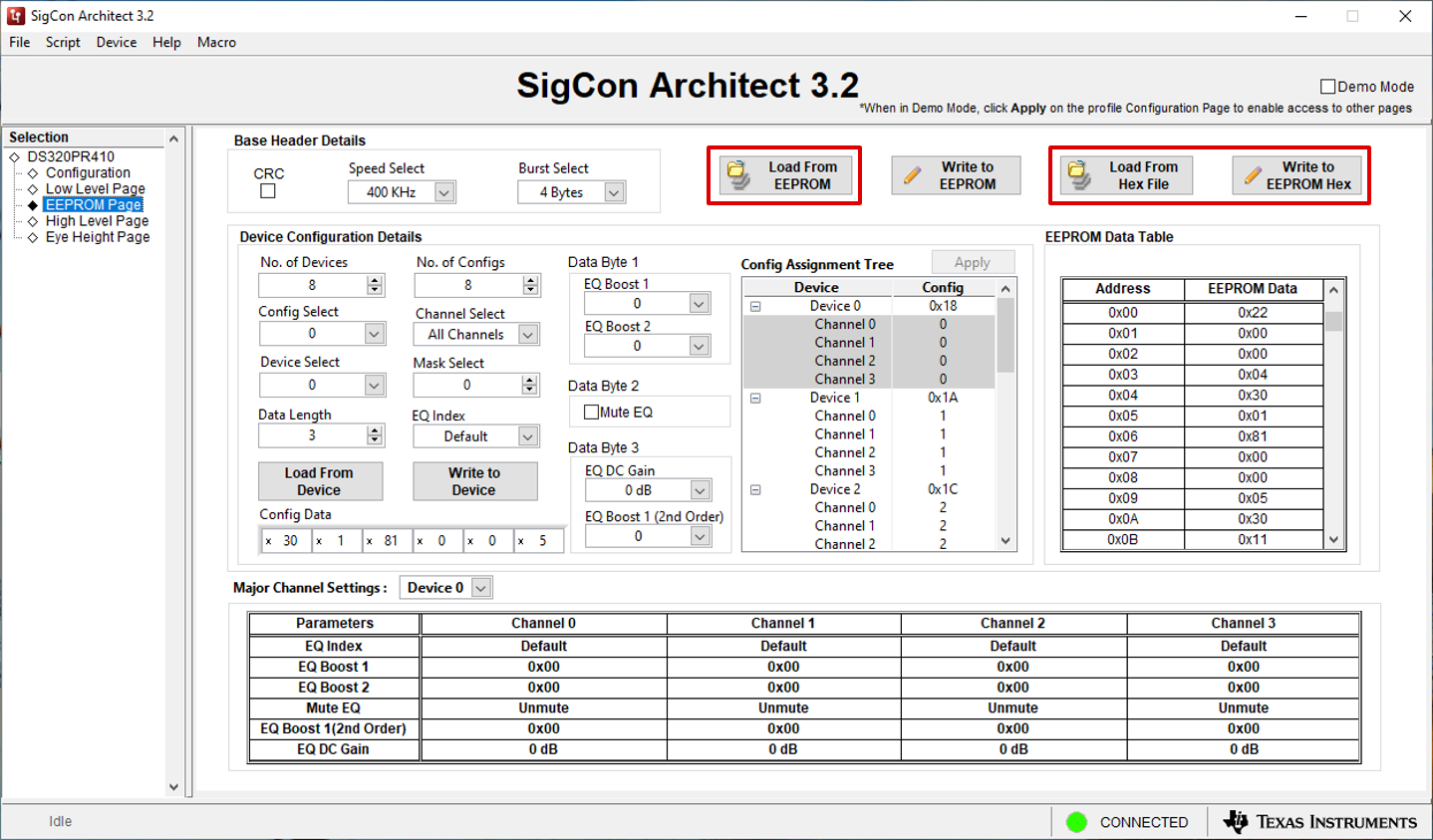Click the Texas Instruments logo
Viewport: 1433px width, 840px height.
1319,822
